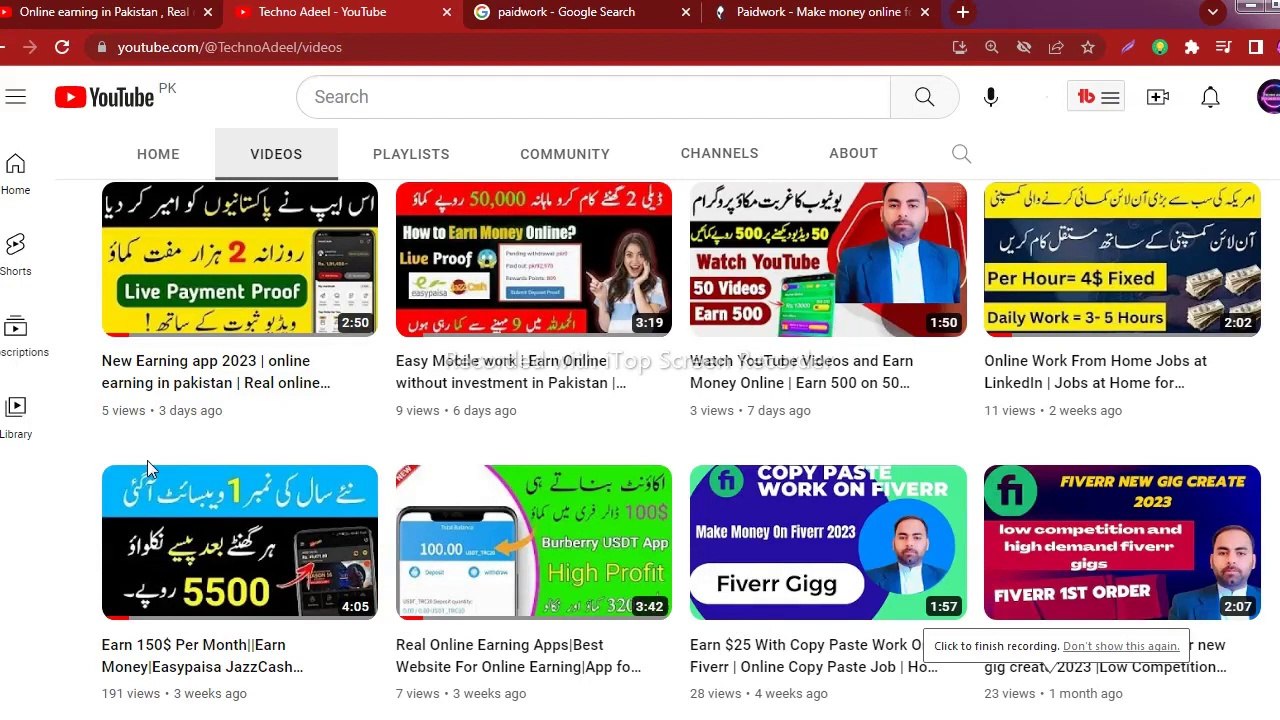Open Library in the sidebar

15,418
